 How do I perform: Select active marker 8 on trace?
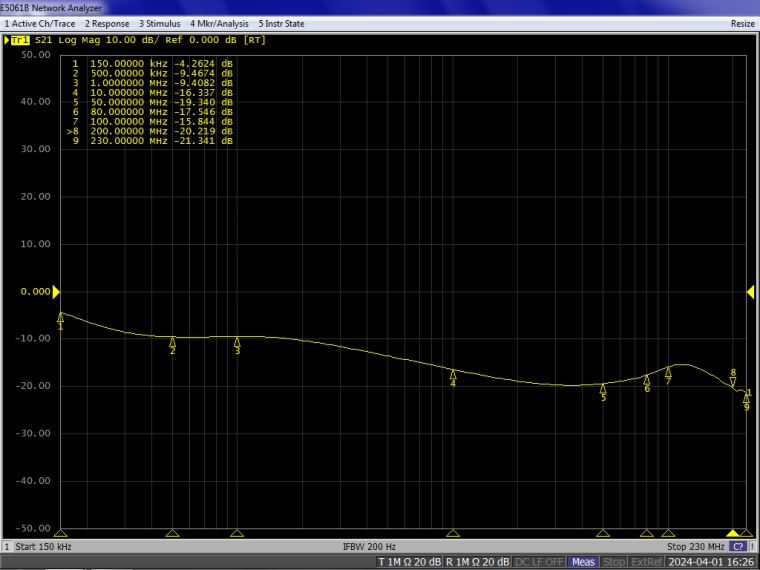coord(733,381)
